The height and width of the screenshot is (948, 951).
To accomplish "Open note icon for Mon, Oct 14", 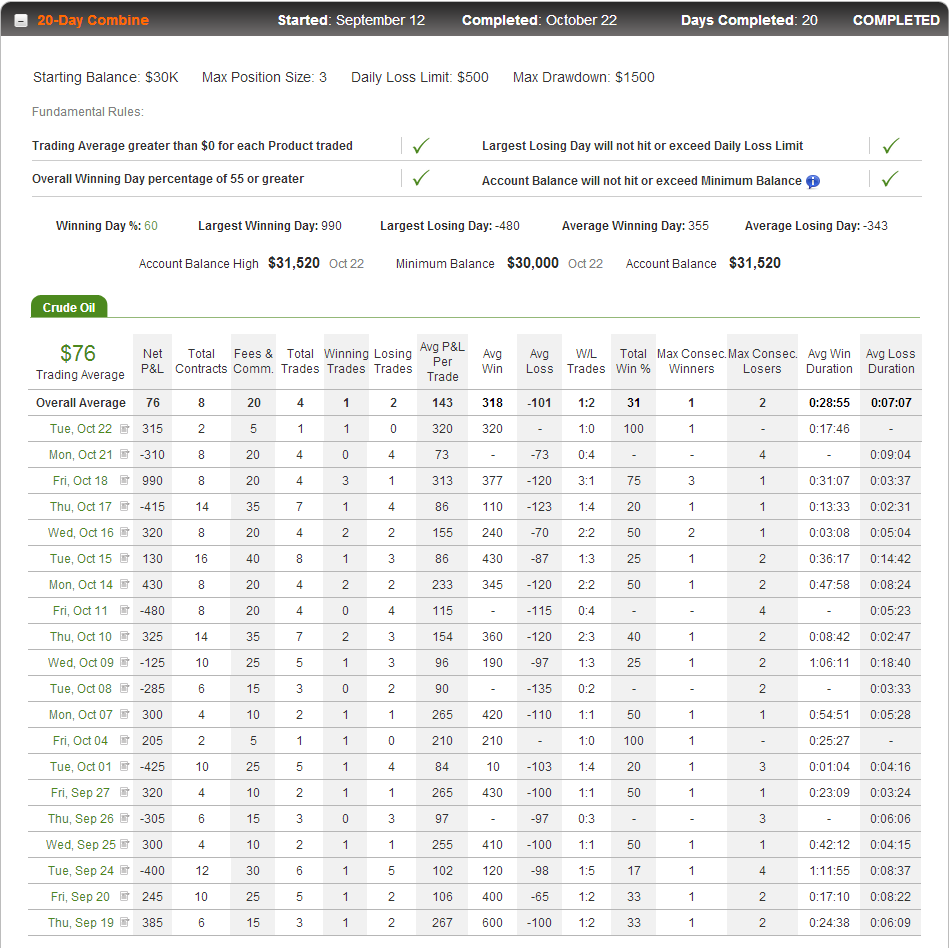I will (124, 584).
